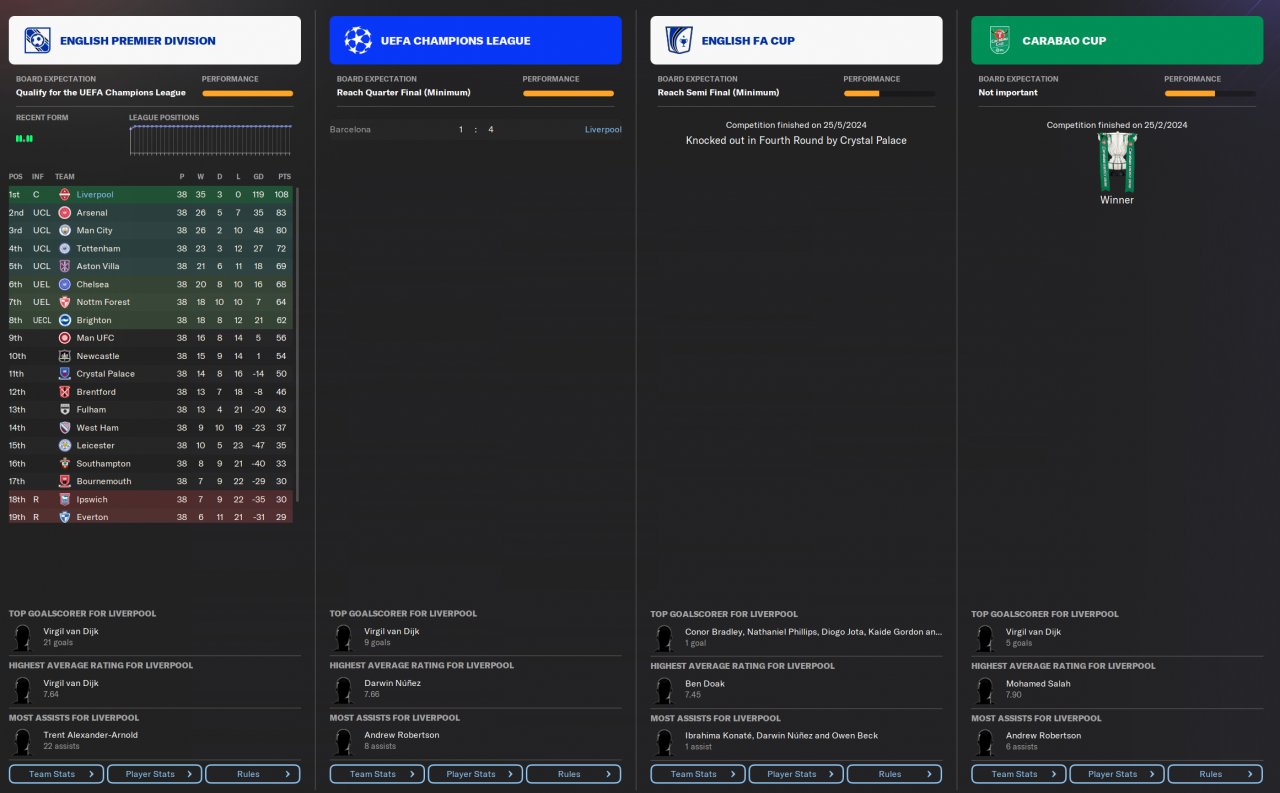Click Everton's club badge in the table

65,517
